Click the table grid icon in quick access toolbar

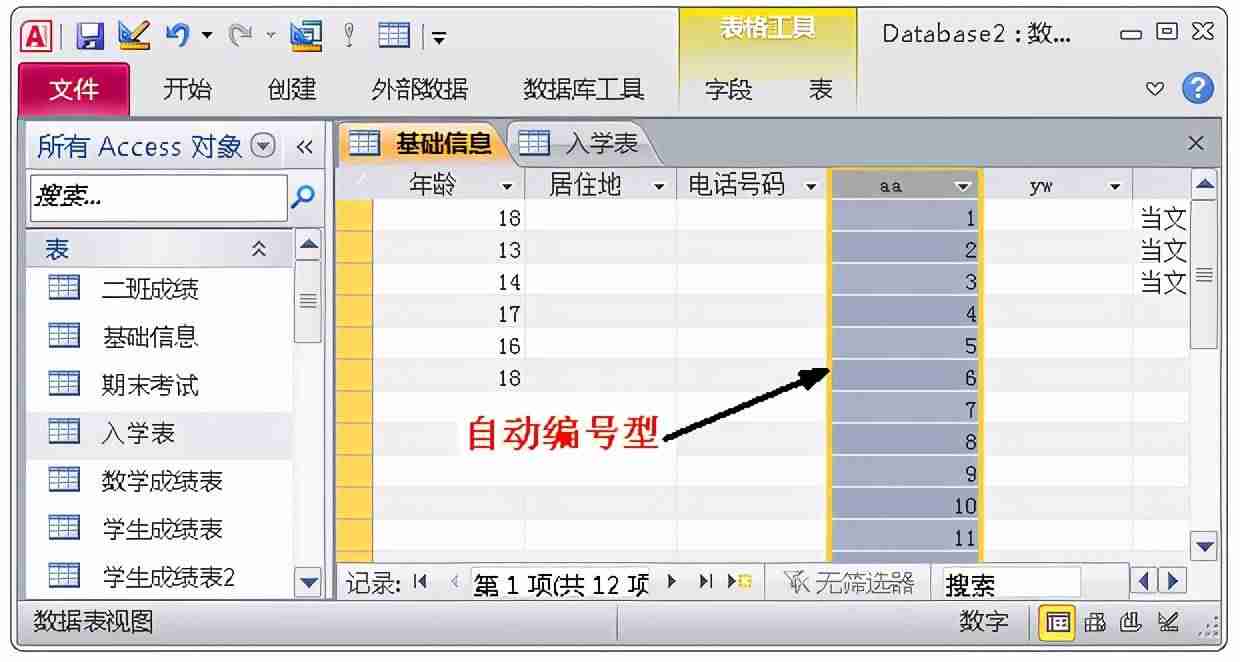click(x=394, y=36)
